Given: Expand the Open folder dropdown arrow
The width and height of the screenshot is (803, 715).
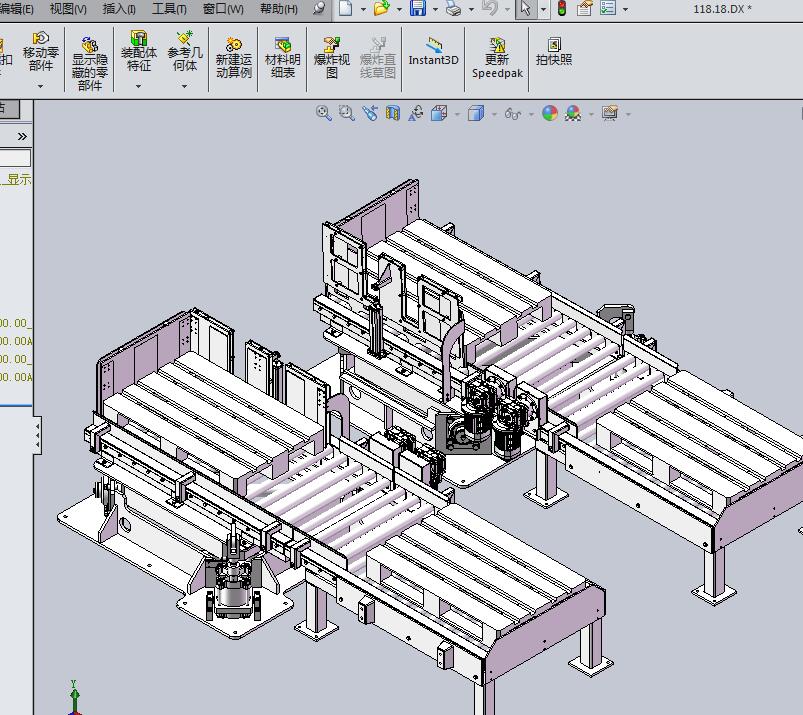Looking at the screenshot, I should 399,9.
